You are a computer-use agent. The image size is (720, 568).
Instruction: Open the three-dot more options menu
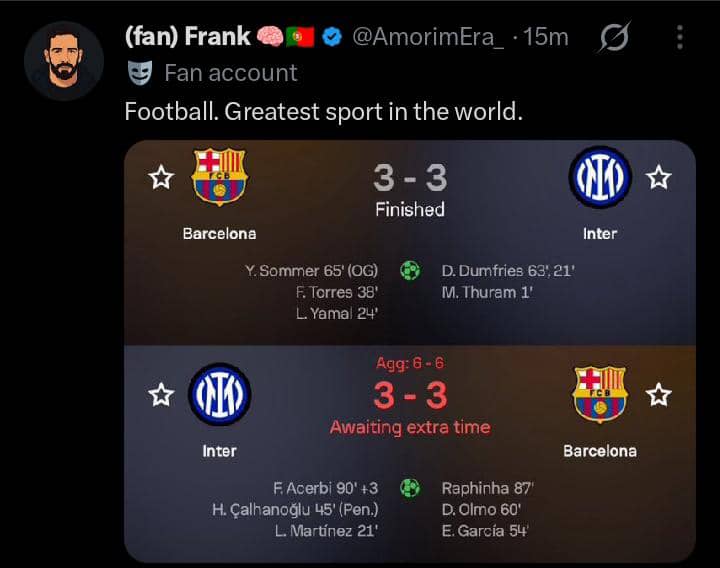[x=680, y=38]
